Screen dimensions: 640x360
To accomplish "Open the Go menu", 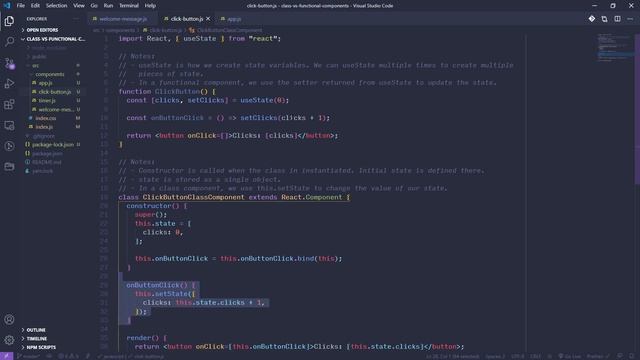I will (x=94, y=6).
